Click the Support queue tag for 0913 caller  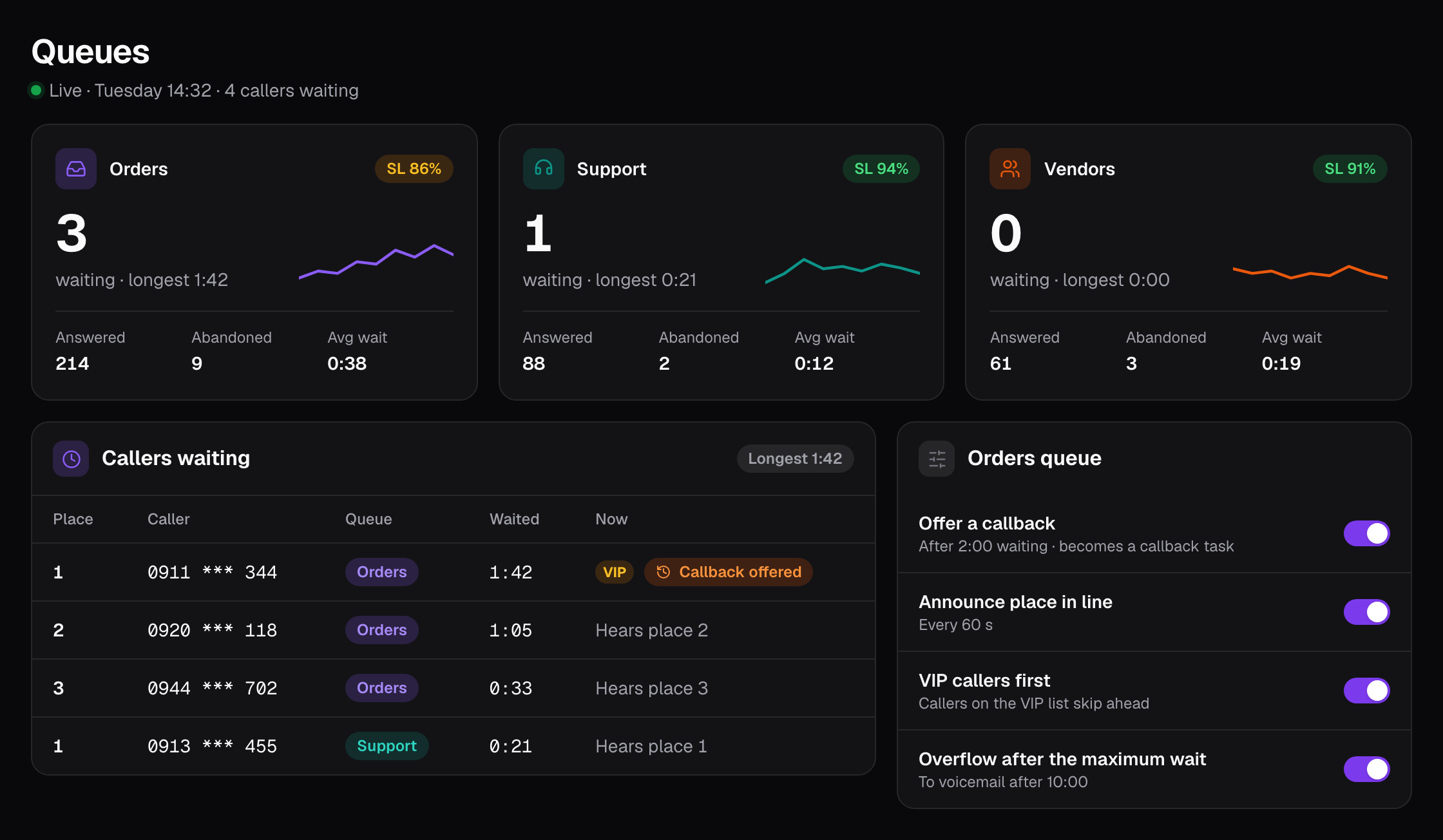point(387,746)
